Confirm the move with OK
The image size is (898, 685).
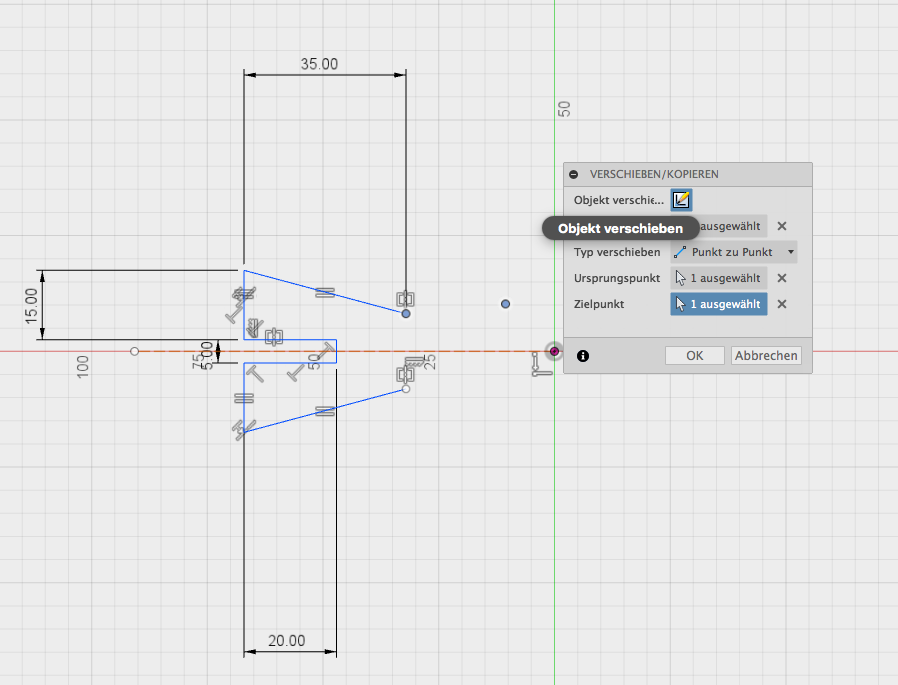(695, 356)
